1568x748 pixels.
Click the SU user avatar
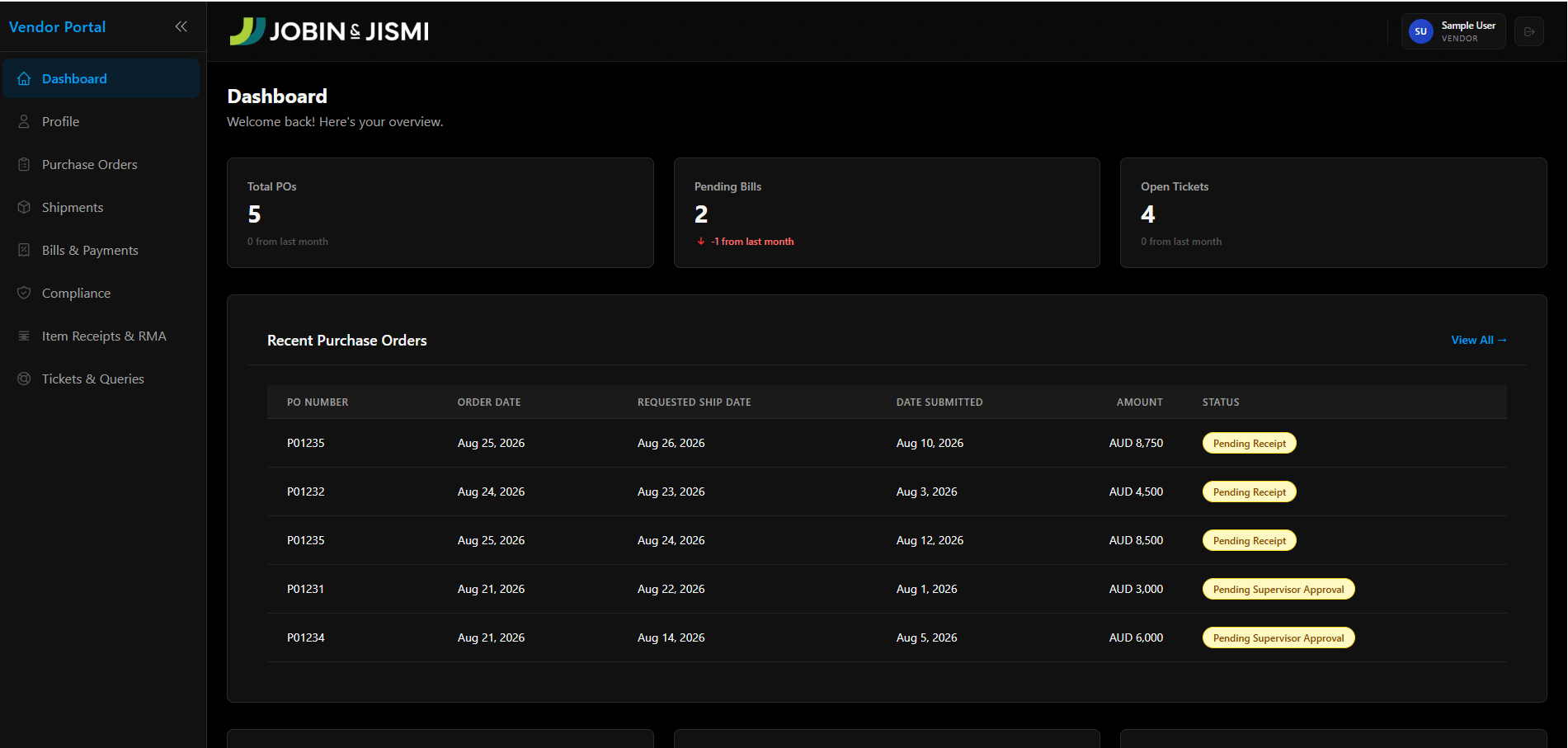[x=1420, y=31]
